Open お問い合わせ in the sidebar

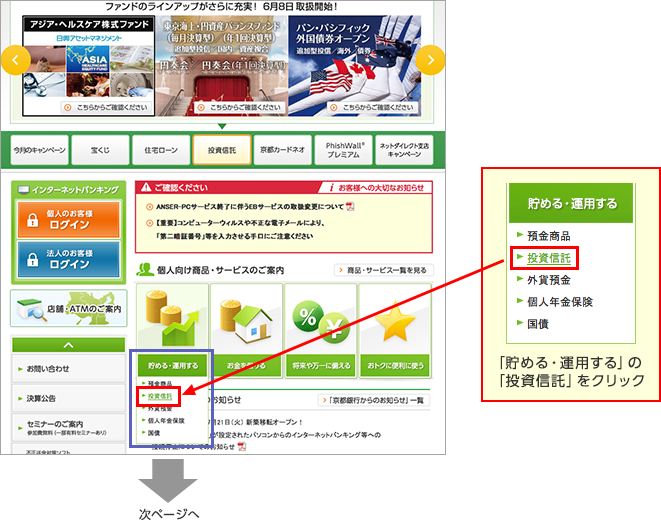[x=69, y=369]
